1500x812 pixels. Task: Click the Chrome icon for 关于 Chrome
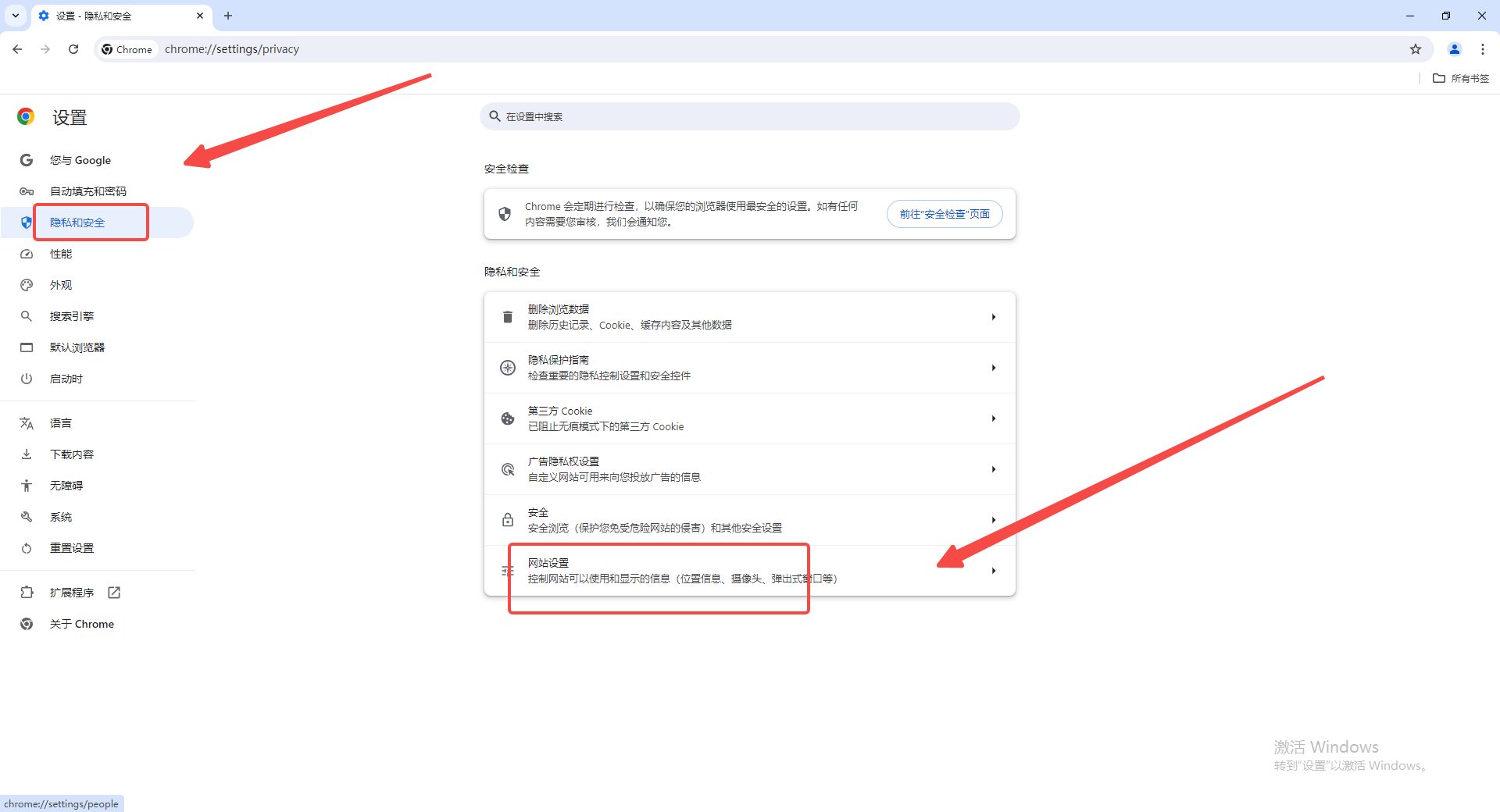[x=27, y=624]
